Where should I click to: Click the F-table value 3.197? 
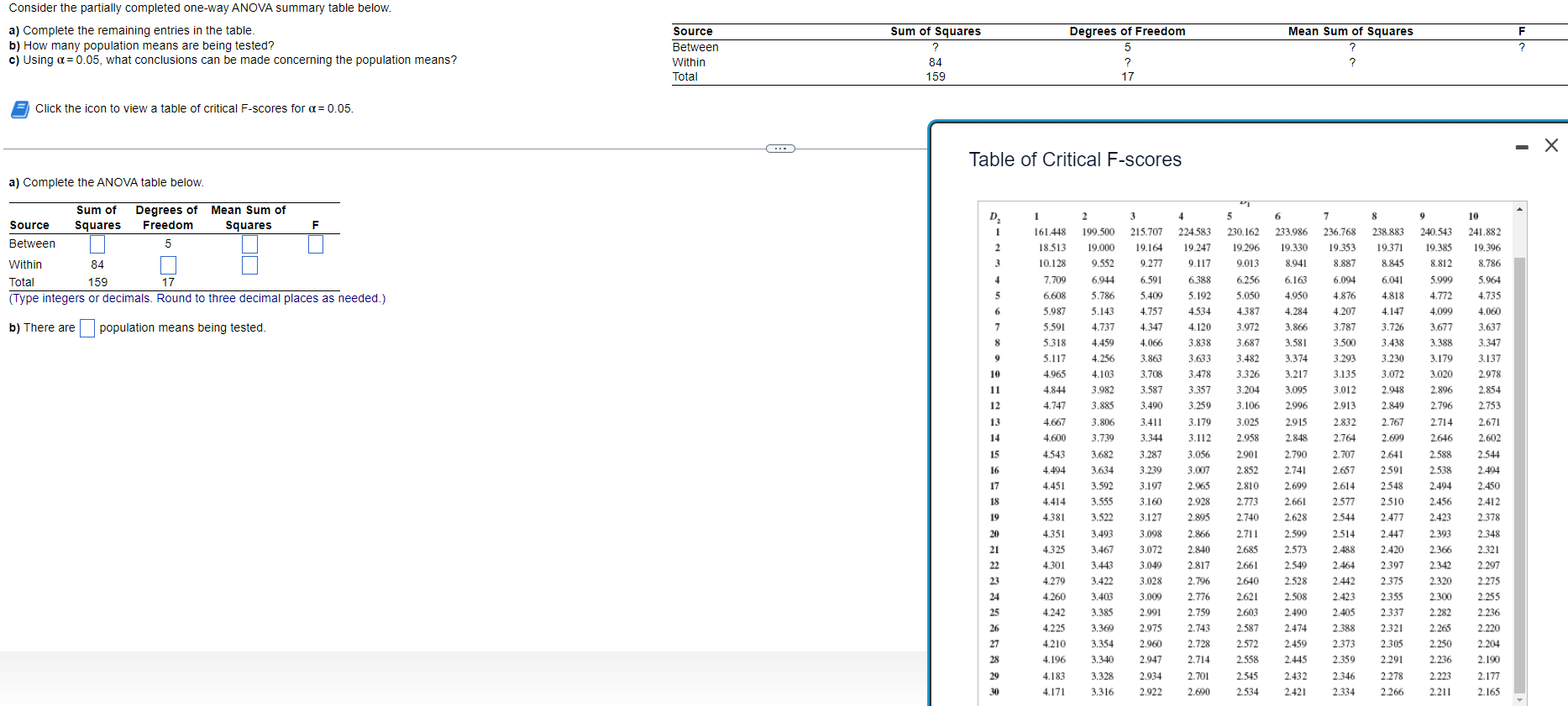coord(1151,486)
